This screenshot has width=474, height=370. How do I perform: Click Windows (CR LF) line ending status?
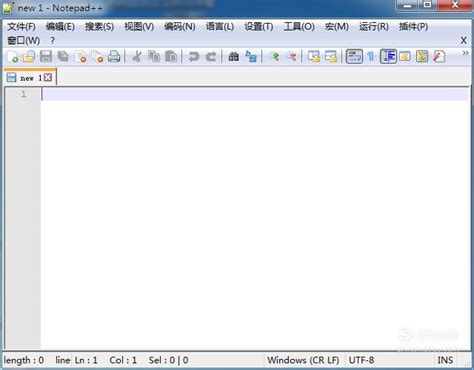coord(303,360)
